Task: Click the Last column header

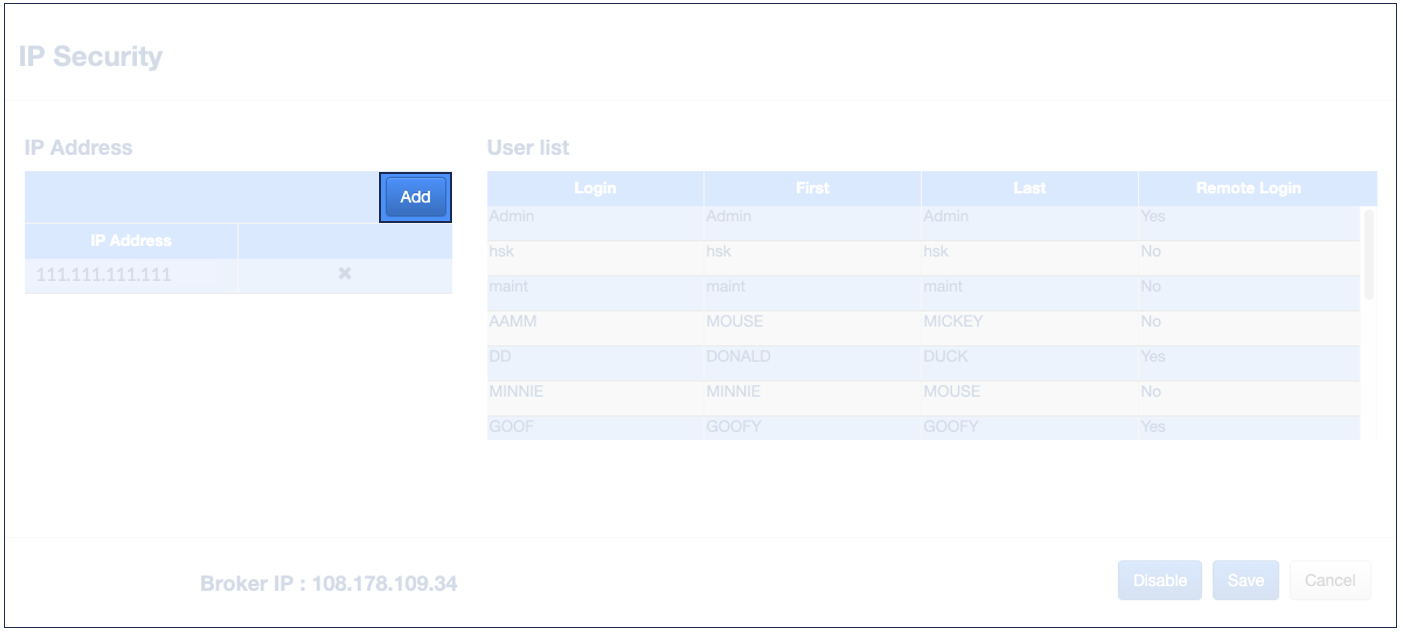Action: (x=1029, y=188)
